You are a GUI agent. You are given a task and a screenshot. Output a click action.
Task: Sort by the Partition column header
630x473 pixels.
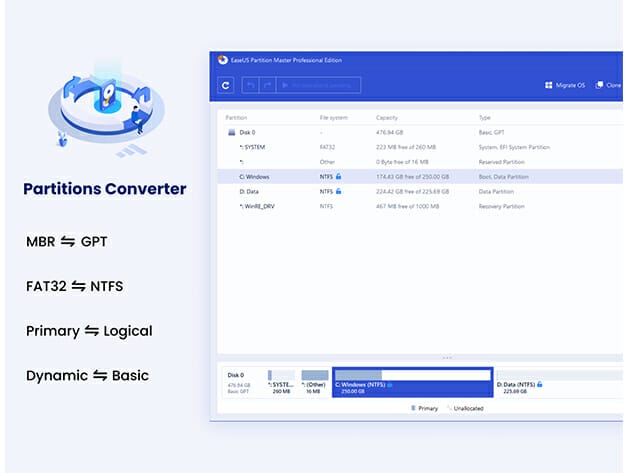pos(236,118)
